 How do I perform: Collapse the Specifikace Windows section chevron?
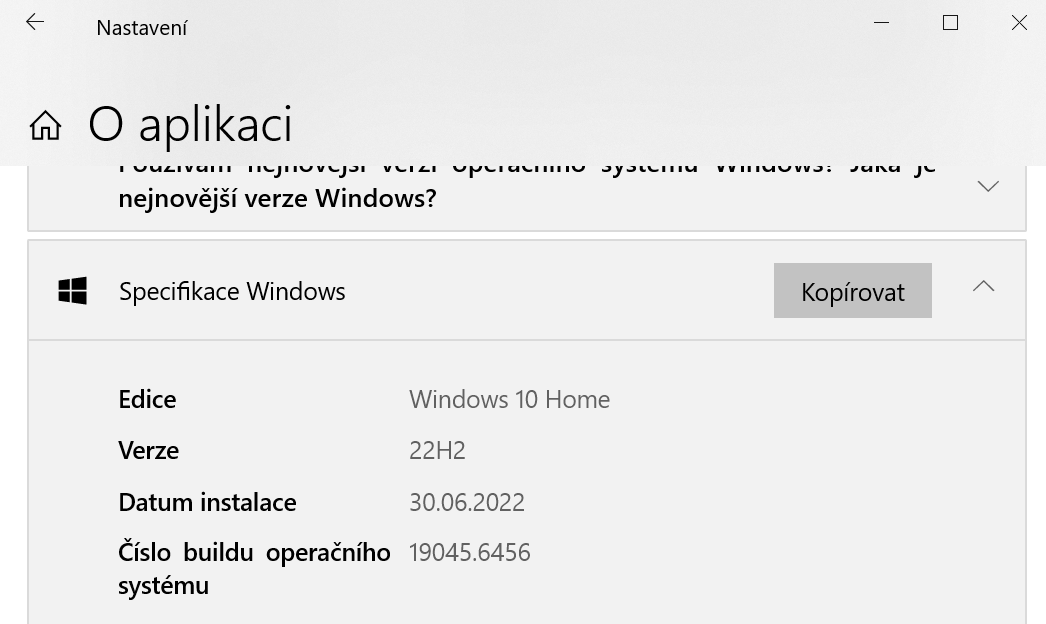coord(983,287)
